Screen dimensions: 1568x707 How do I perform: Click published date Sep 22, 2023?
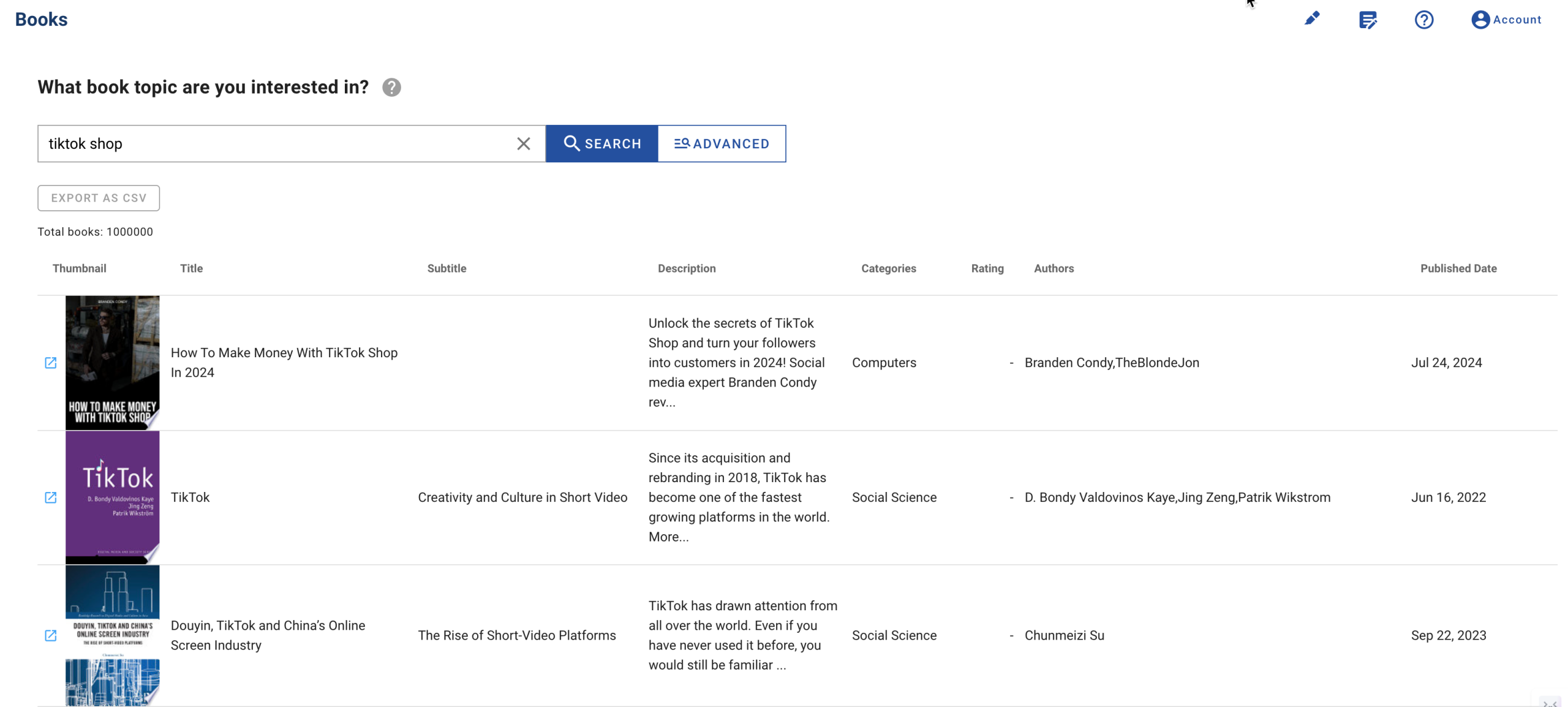(1448, 635)
